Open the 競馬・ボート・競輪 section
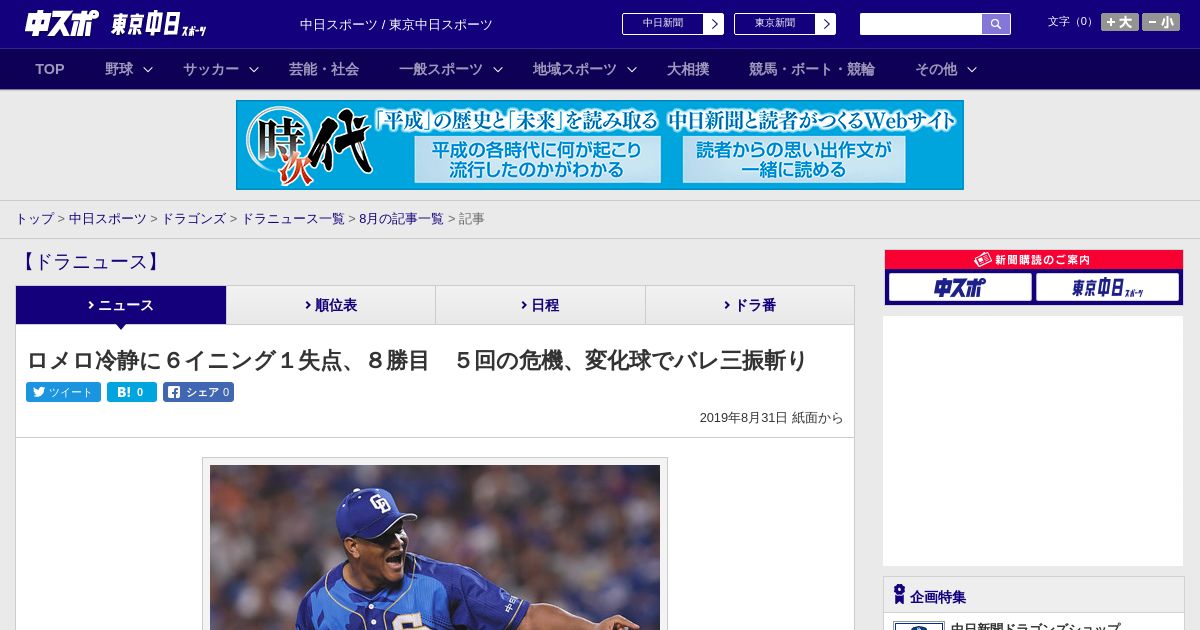Screen dimensions: 1200x630 coord(812,69)
